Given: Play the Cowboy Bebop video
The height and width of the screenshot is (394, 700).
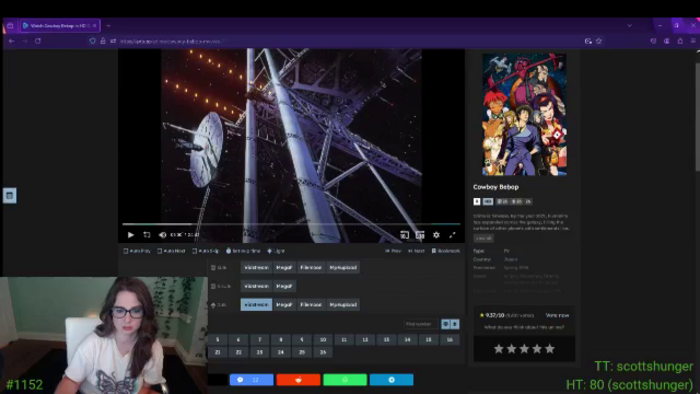Looking at the screenshot, I should 130,235.
